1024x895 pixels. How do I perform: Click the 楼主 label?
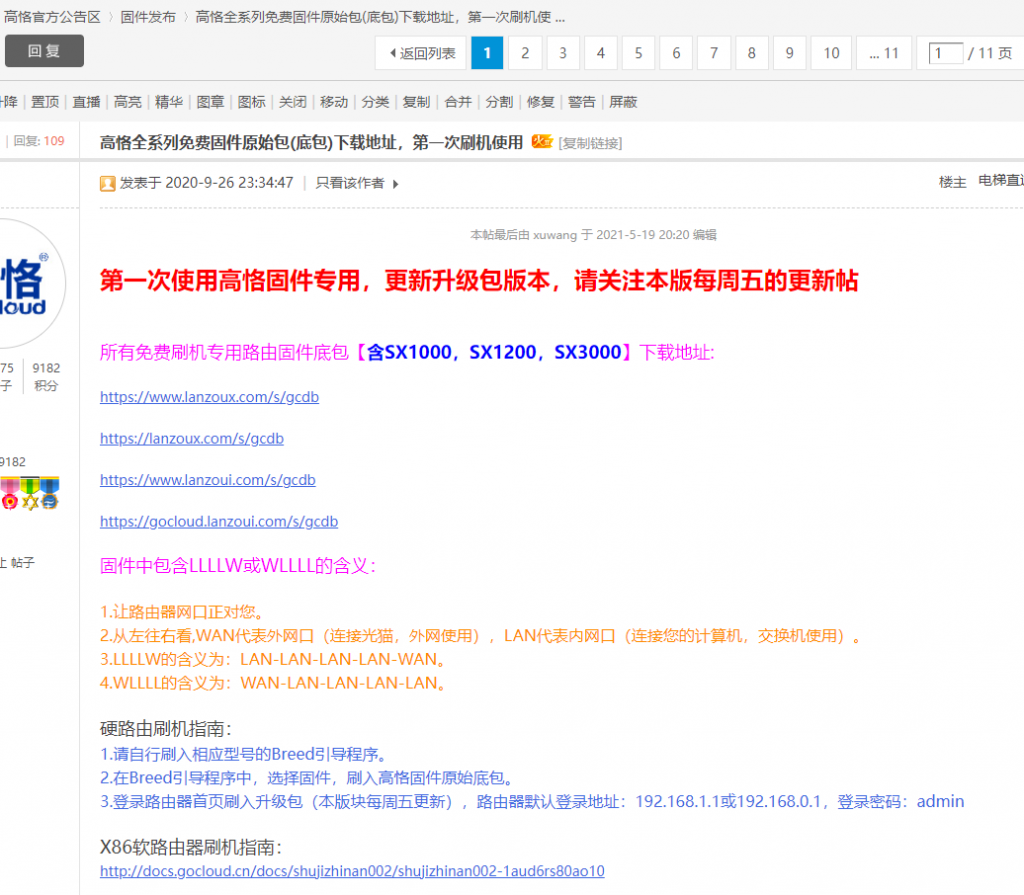click(x=952, y=182)
